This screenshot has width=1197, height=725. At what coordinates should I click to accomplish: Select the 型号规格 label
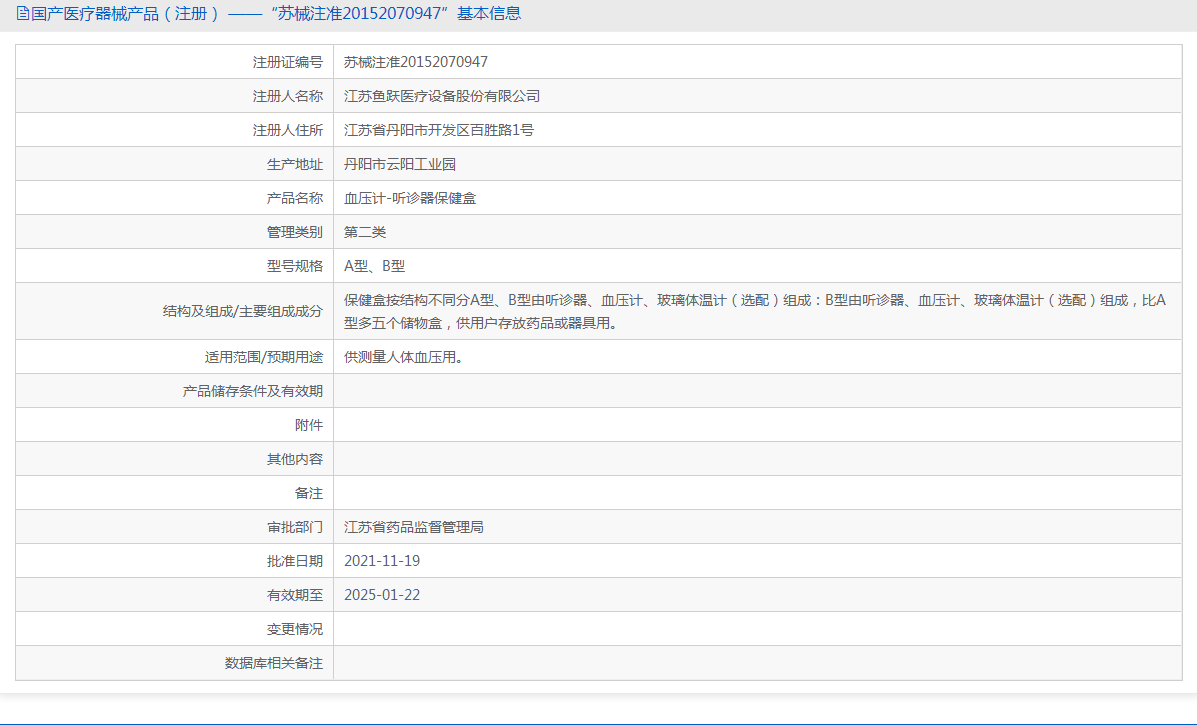pos(295,266)
